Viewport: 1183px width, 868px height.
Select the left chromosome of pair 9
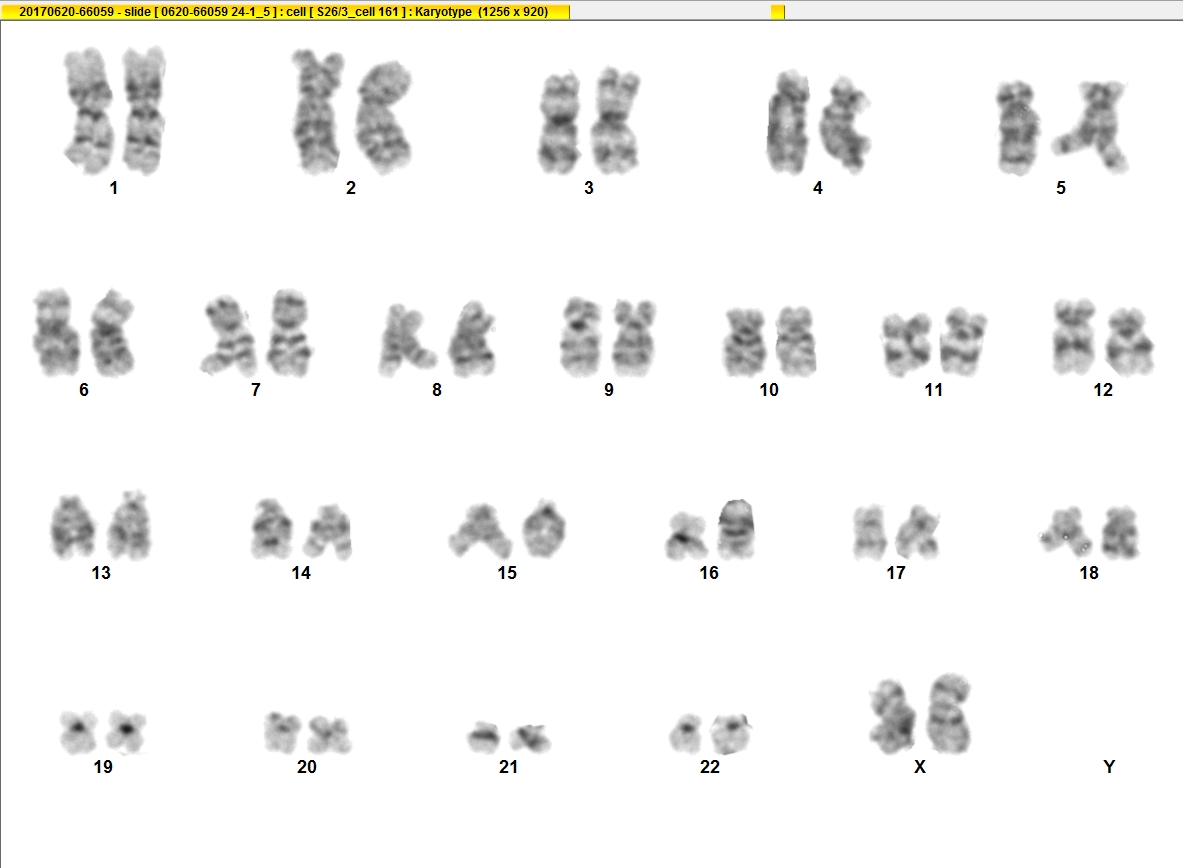tap(581, 337)
